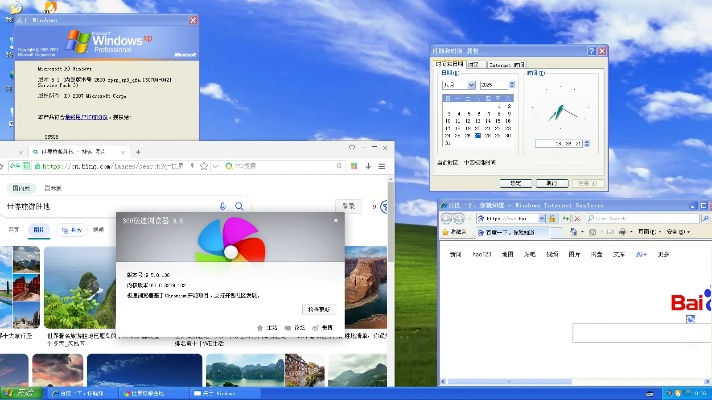Select the highlighted day in the calendar
This screenshot has width=712, height=400.
[x=478, y=135]
